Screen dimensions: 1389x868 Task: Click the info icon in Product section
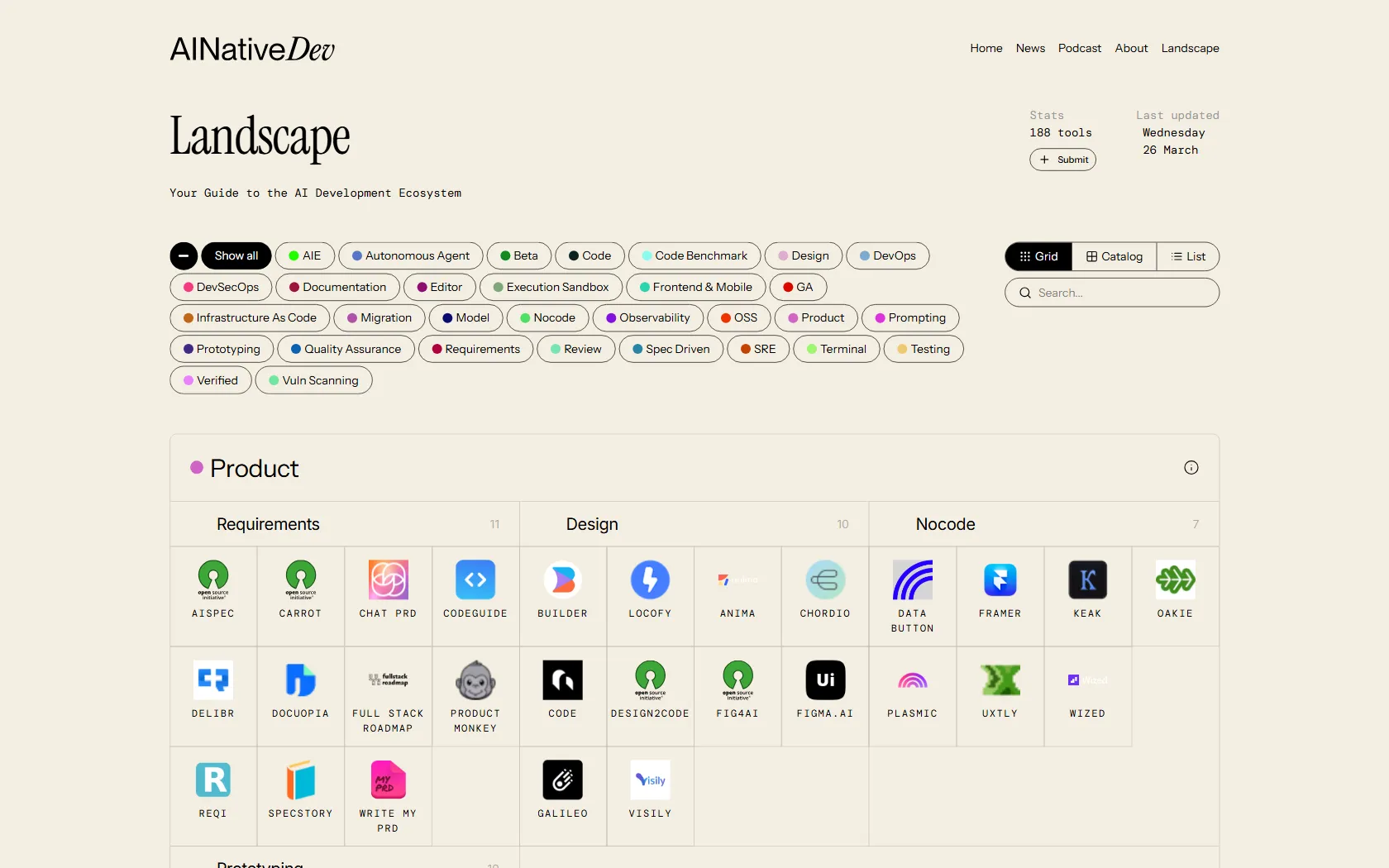(1191, 468)
